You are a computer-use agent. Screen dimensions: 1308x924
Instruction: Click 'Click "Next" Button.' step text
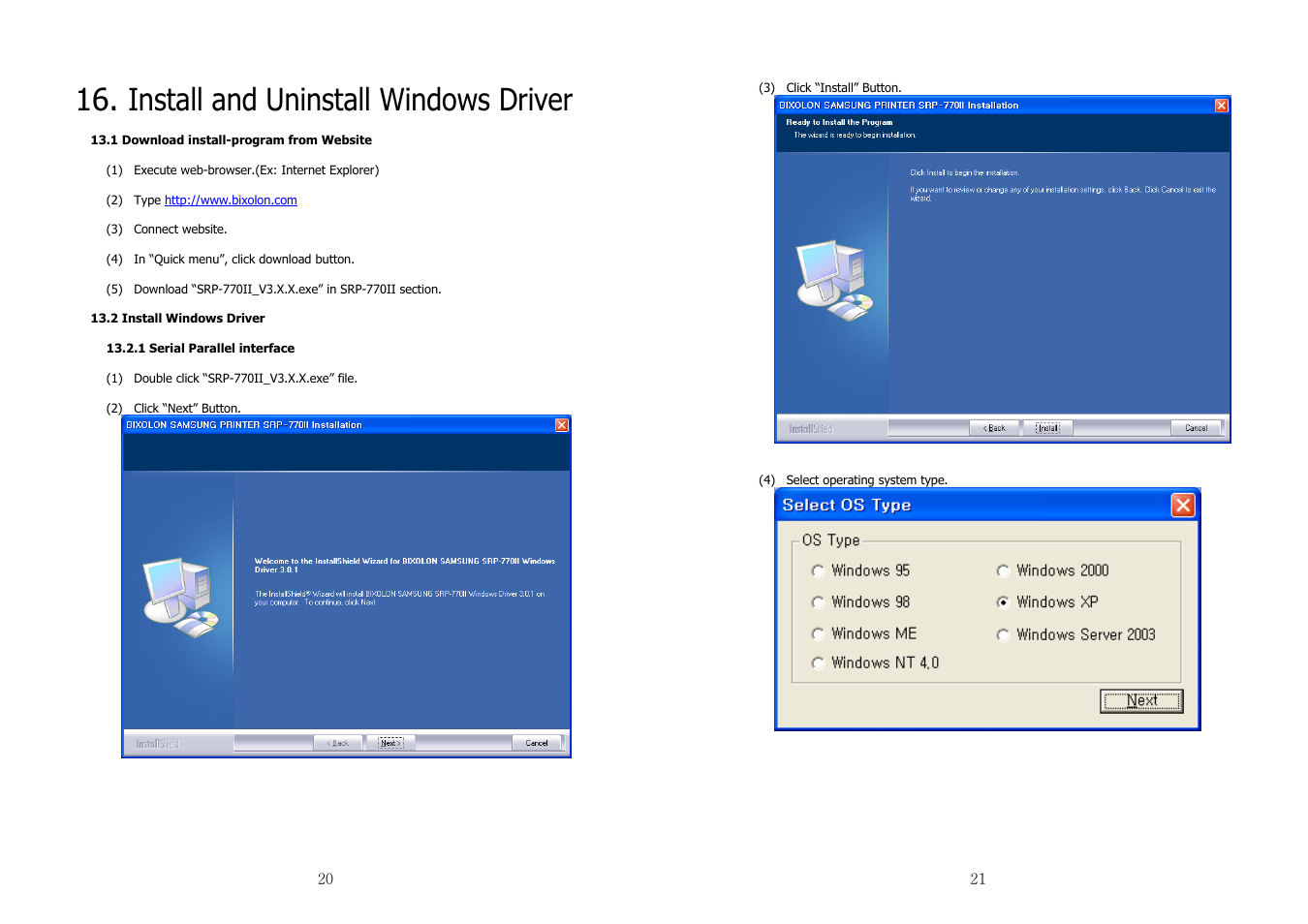coord(187,409)
